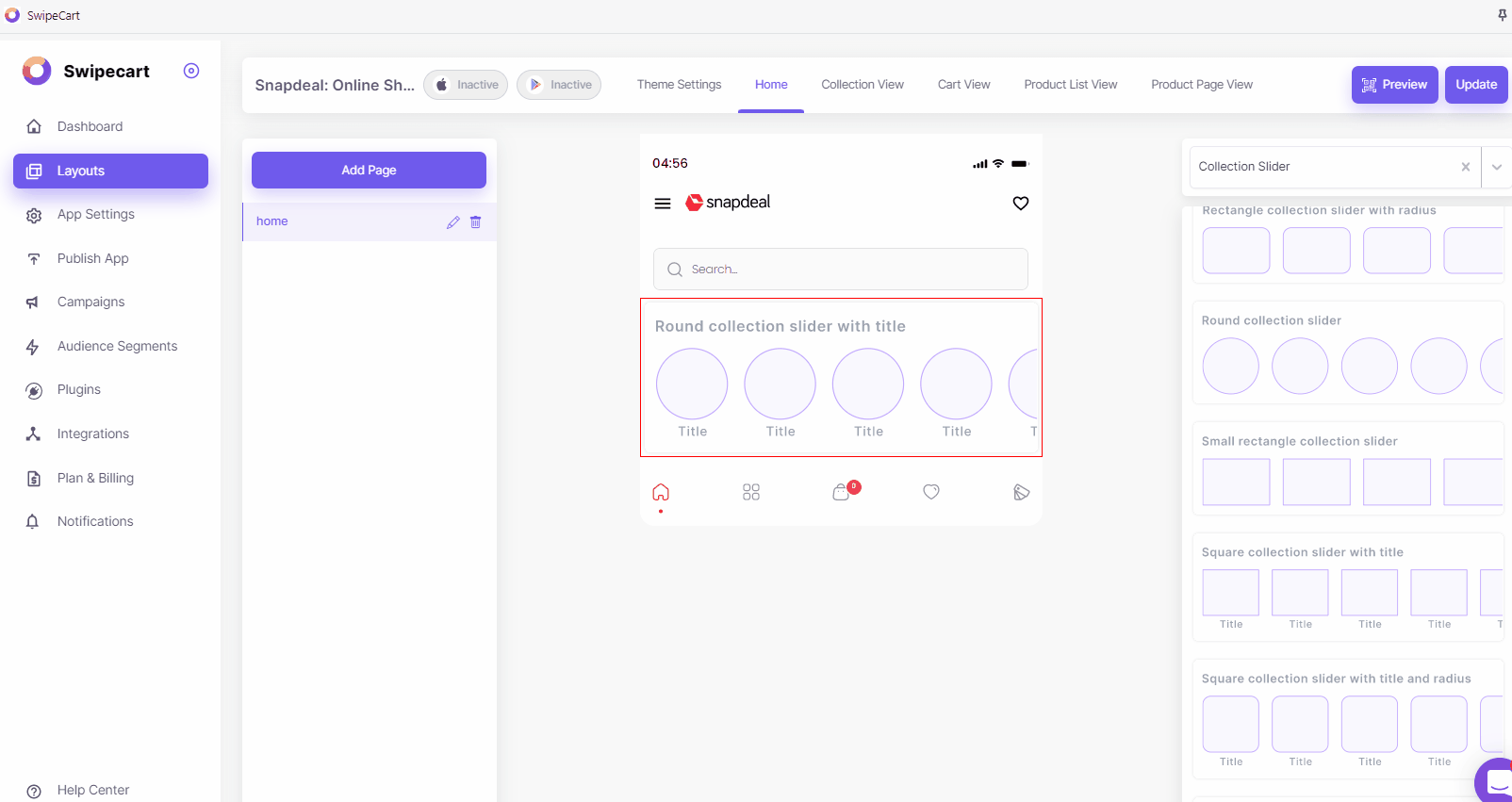Click the pin icon in the title bar
This screenshot has width=1512, height=802.
pyautogui.click(x=1502, y=15)
